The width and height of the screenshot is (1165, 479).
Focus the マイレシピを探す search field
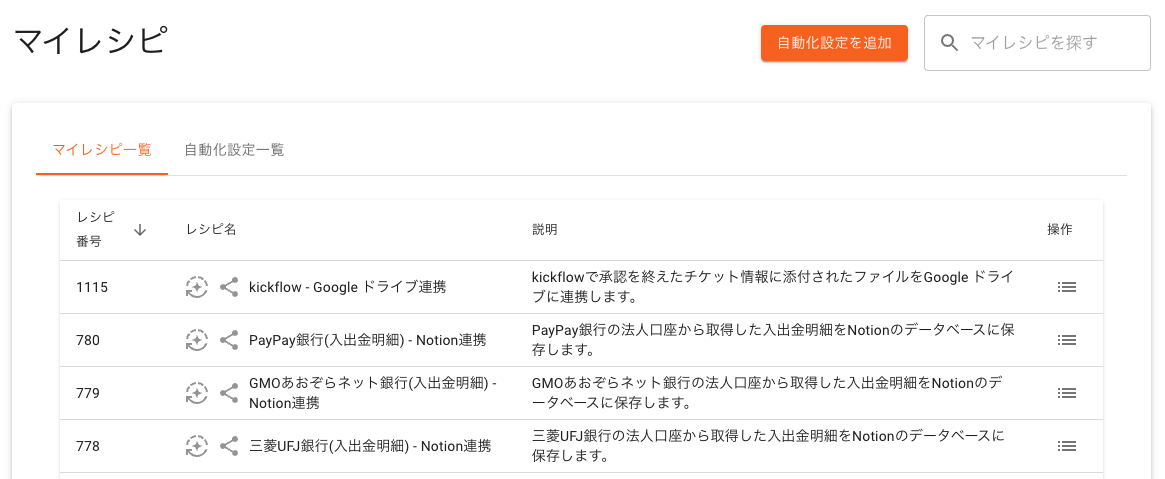point(1037,43)
